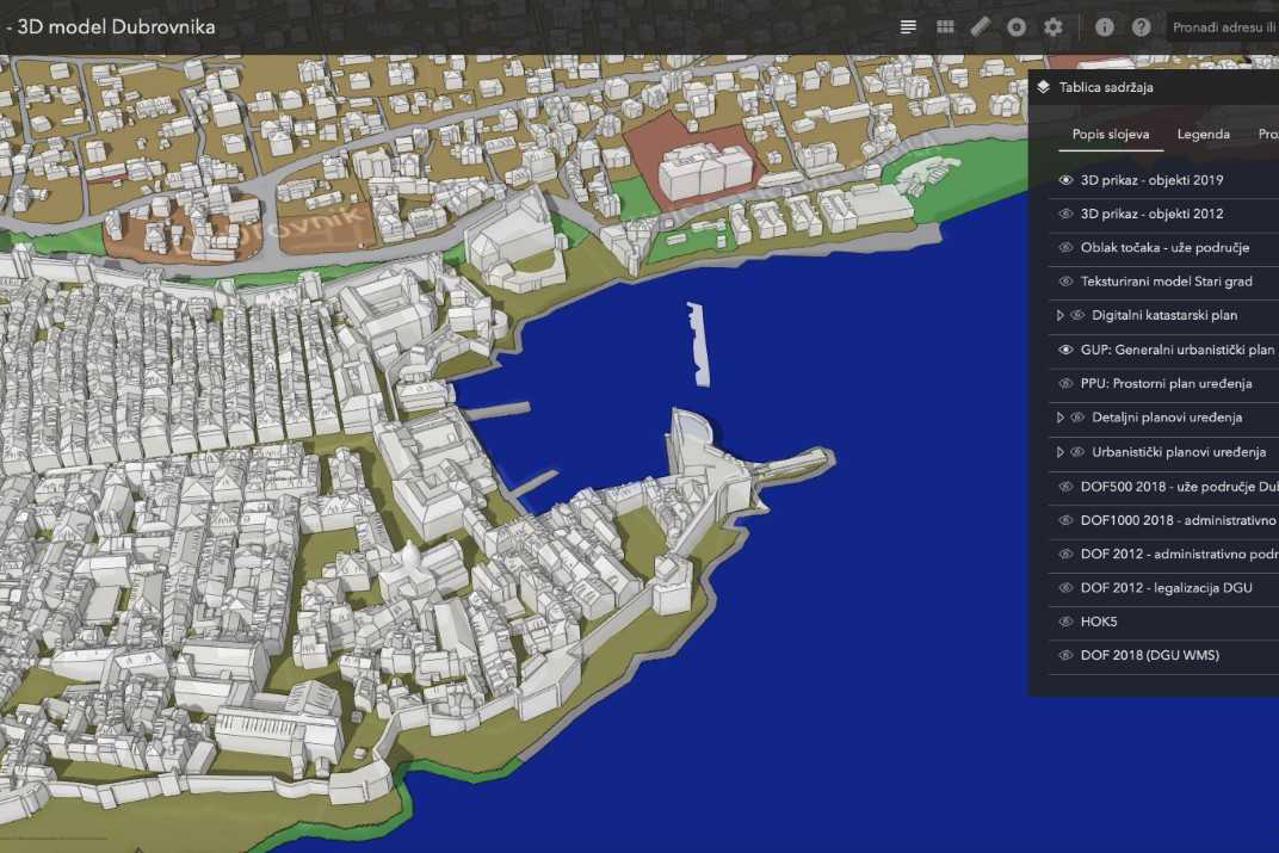Select the Popis slojeva tab
The height and width of the screenshot is (853, 1279).
coord(1110,134)
